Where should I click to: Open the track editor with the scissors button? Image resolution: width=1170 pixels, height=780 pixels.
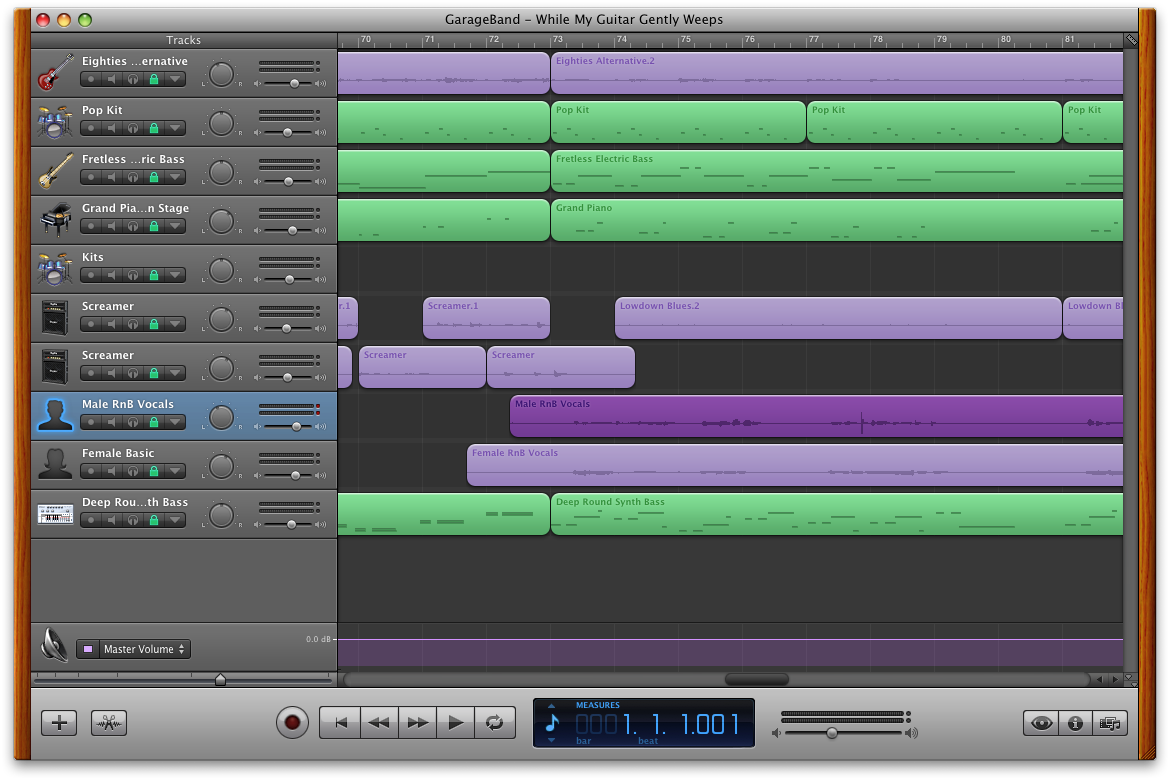tap(109, 723)
